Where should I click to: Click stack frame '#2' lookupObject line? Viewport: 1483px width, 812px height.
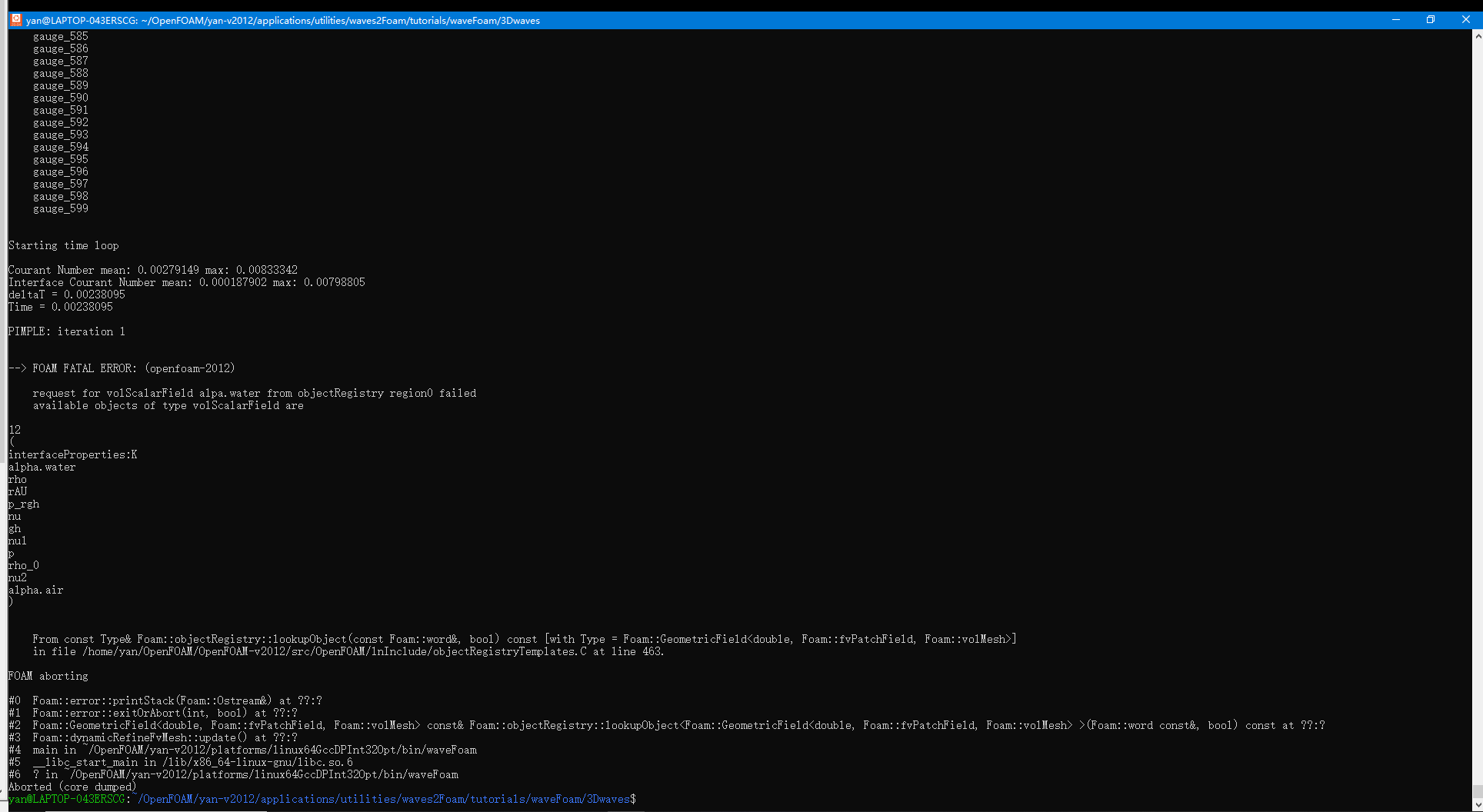click(667, 725)
